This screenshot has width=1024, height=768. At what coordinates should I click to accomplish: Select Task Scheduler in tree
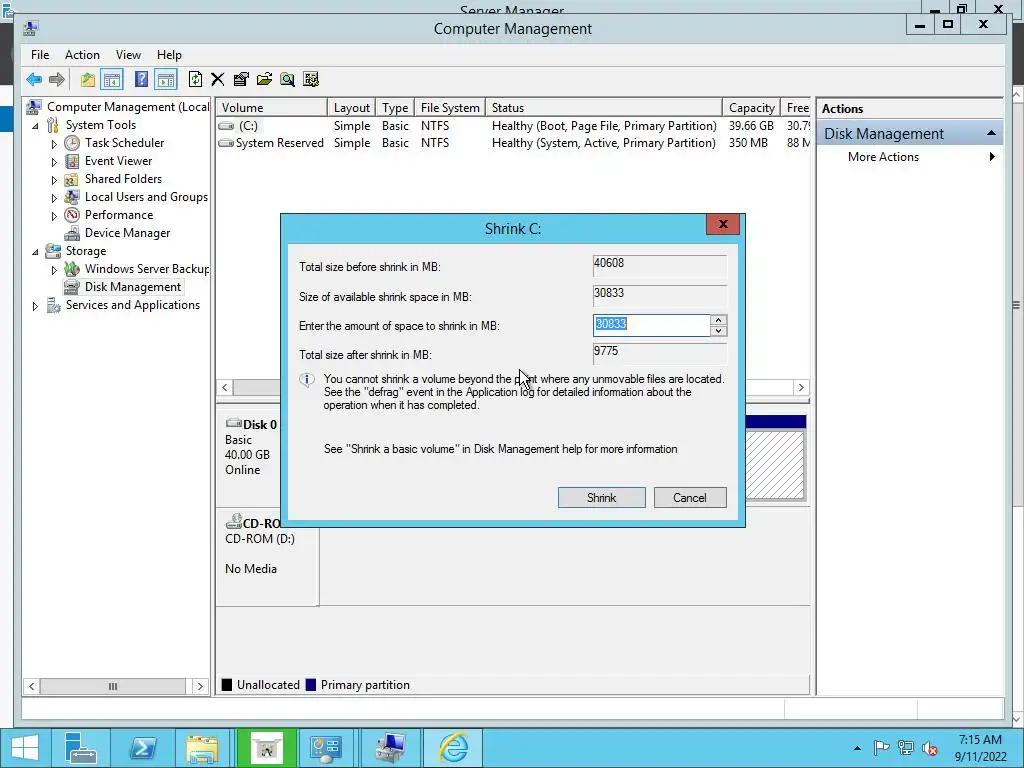pos(124,143)
